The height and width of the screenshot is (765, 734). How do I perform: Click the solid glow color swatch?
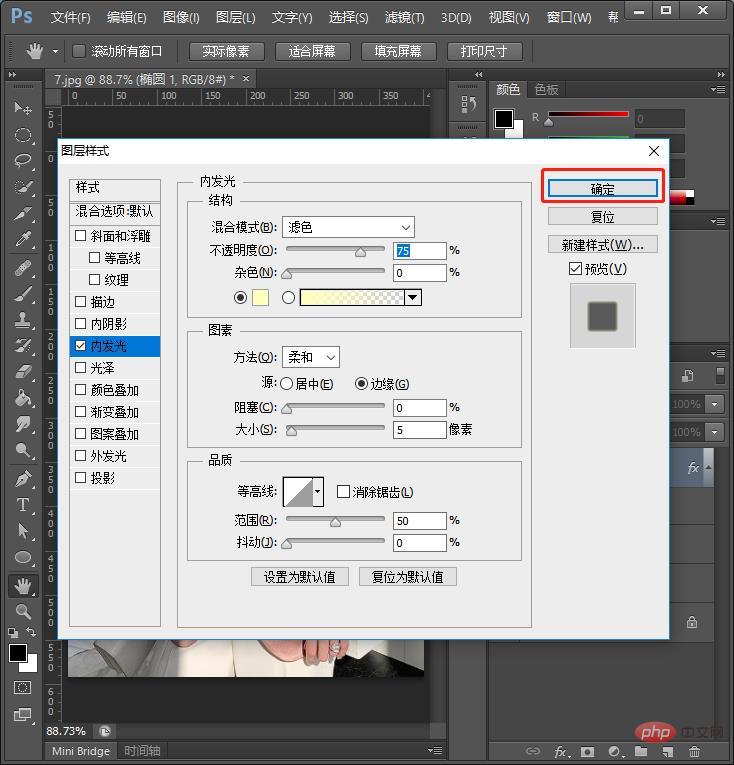(260, 297)
